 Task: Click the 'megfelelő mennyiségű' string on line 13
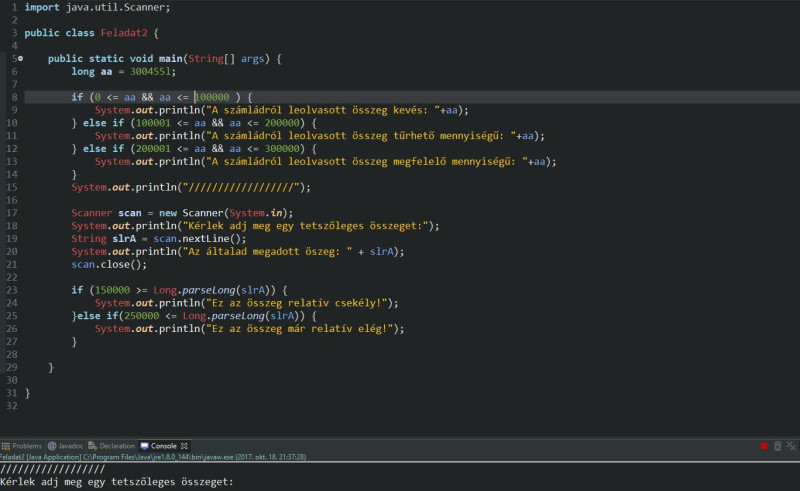click(x=366, y=162)
